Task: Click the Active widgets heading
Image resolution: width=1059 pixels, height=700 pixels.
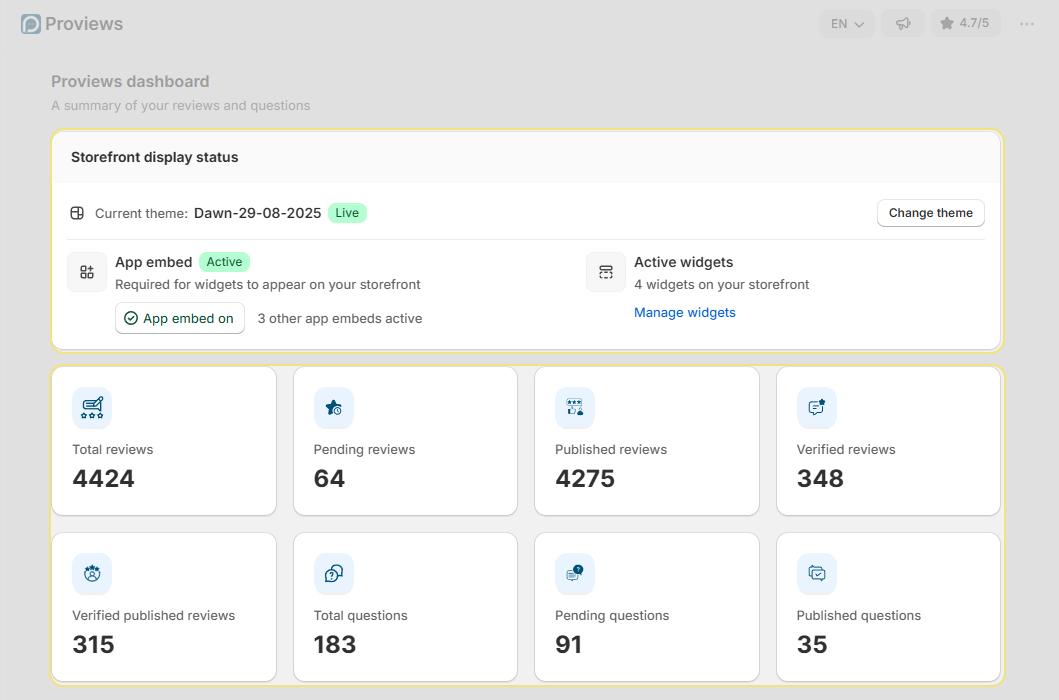Action: pos(683,261)
